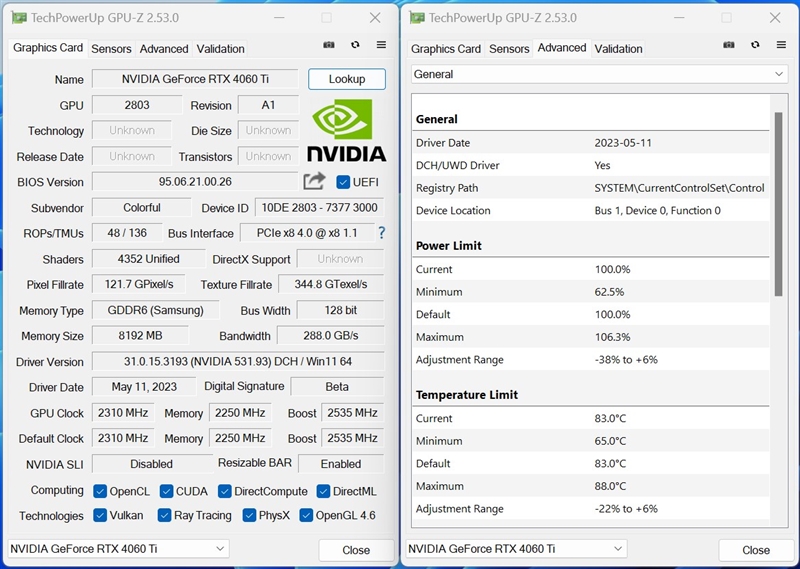Open Validation tab in left window

tap(220, 49)
